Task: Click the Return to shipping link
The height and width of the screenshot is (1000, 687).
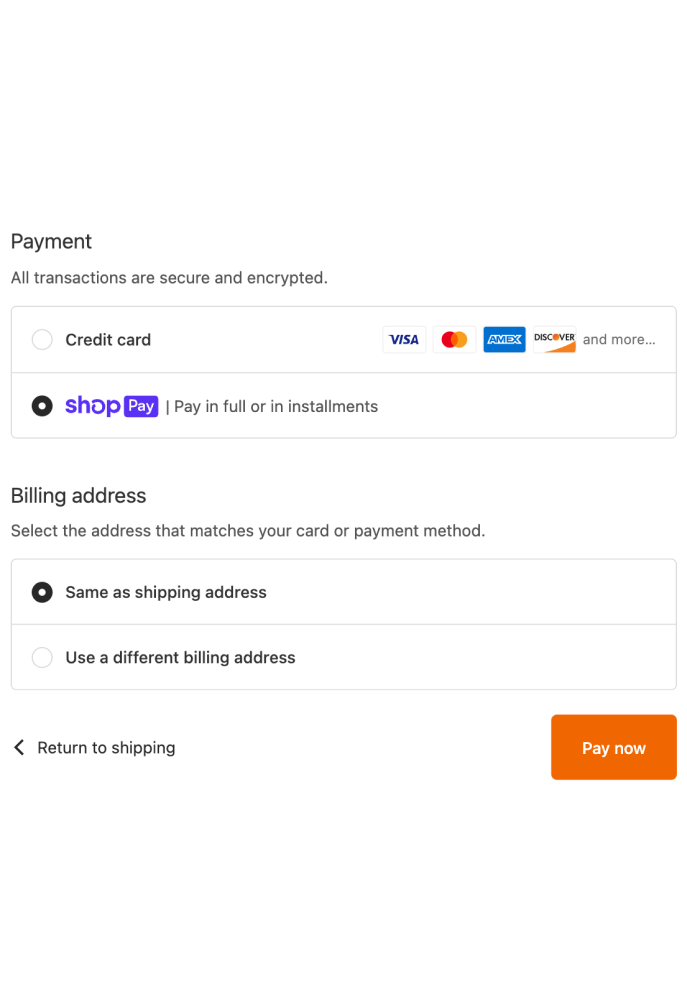Action: [x=106, y=747]
